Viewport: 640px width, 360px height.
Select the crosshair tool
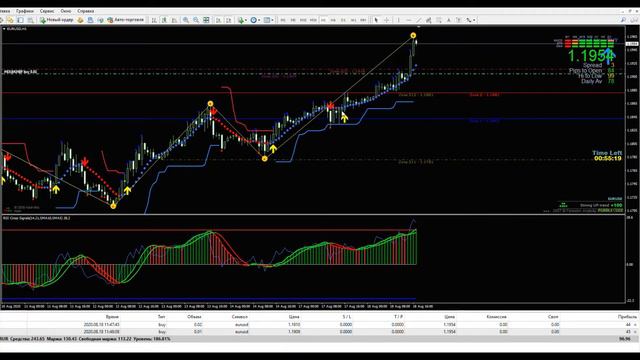(x=386, y=20)
